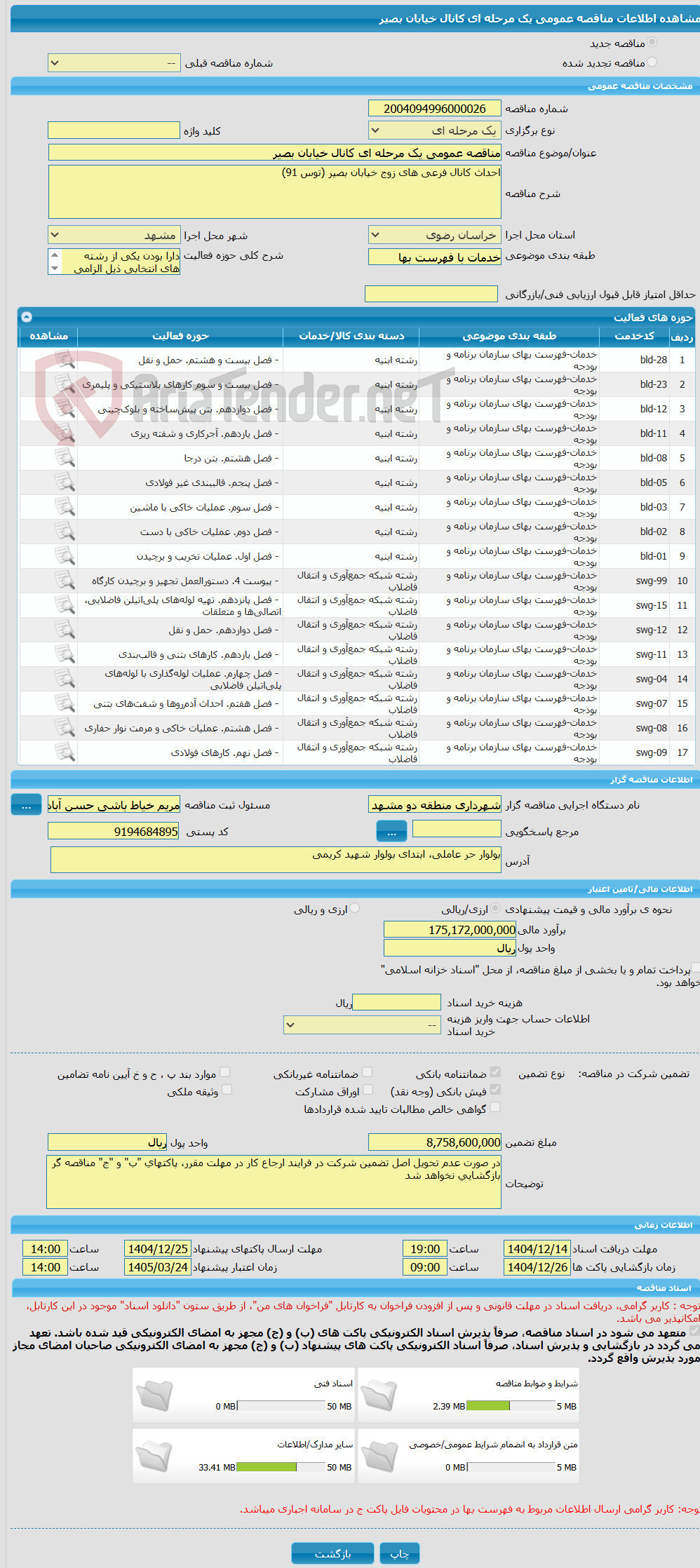Sort by کدحذت column header
The height and width of the screenshot is (1568, 700).
point(634,336)
